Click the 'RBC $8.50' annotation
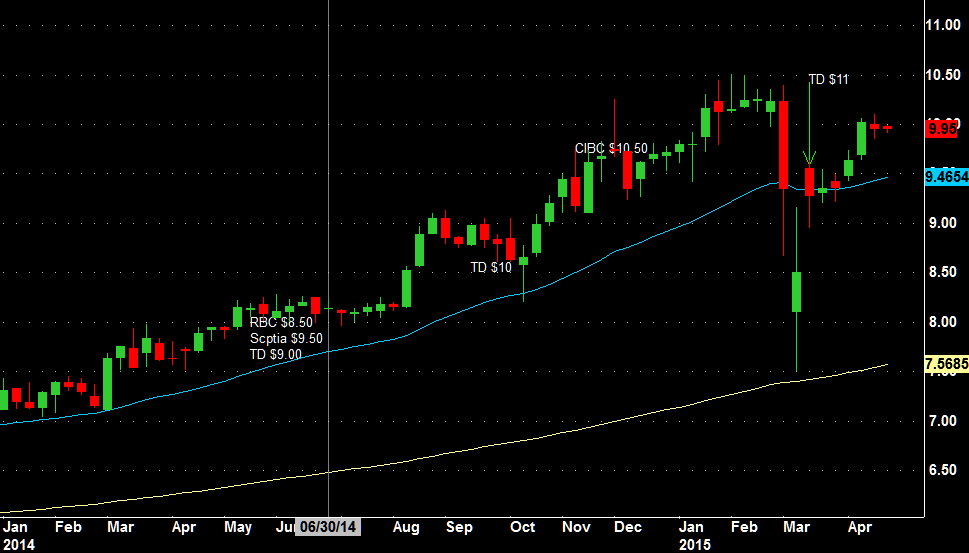This screenshot has width=969, height=553. pyautogui.click(x=281, y=323)
